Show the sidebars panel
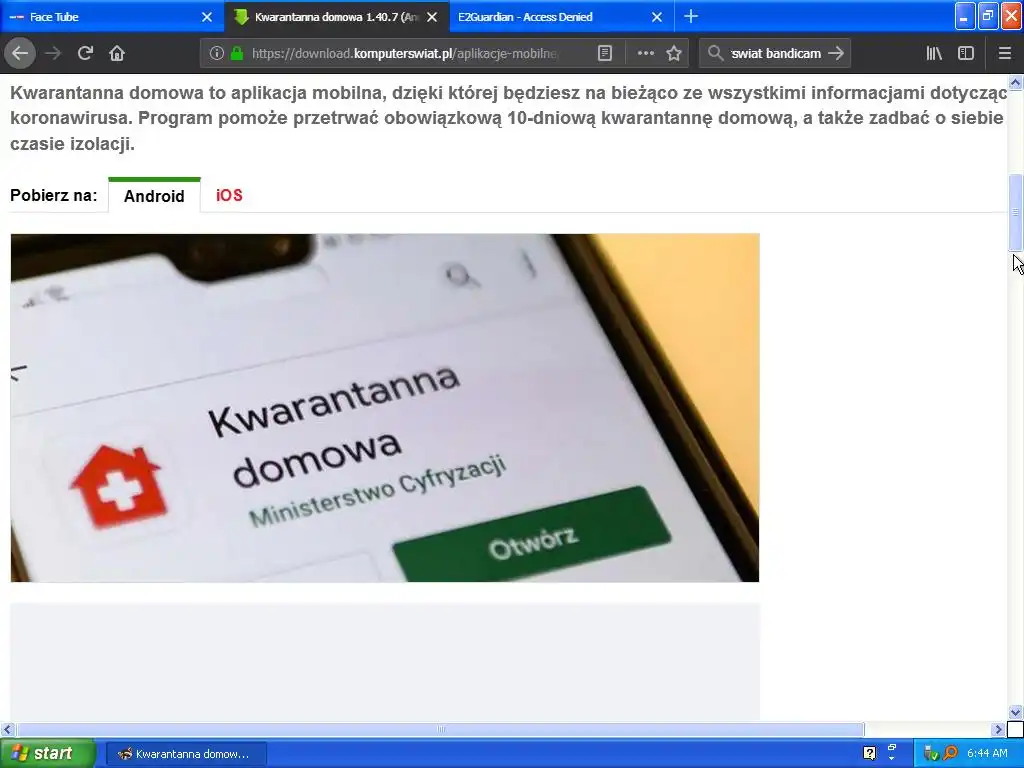The width and height of the screenshot is (1024, 768). (x=966, y=54)
